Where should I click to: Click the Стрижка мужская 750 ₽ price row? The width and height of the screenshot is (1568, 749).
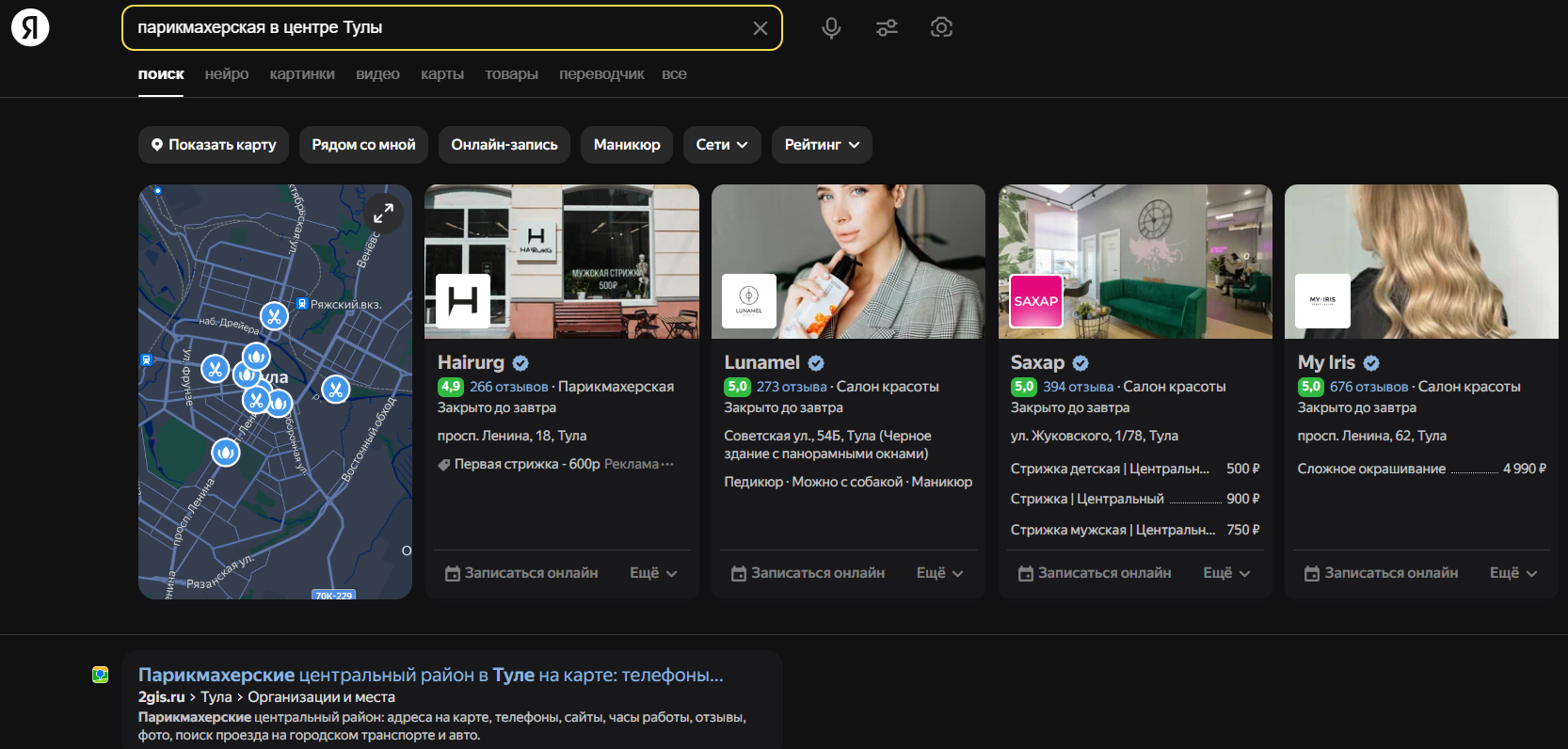click(1135, 530)
